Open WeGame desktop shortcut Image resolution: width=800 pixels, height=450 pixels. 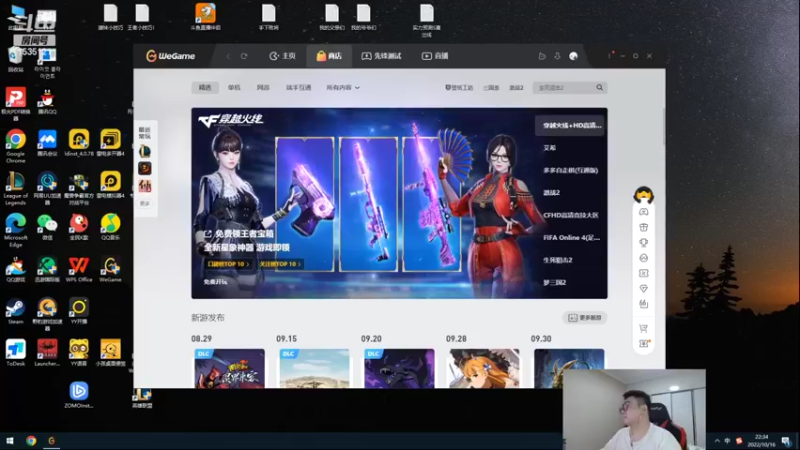click(111, 269)
